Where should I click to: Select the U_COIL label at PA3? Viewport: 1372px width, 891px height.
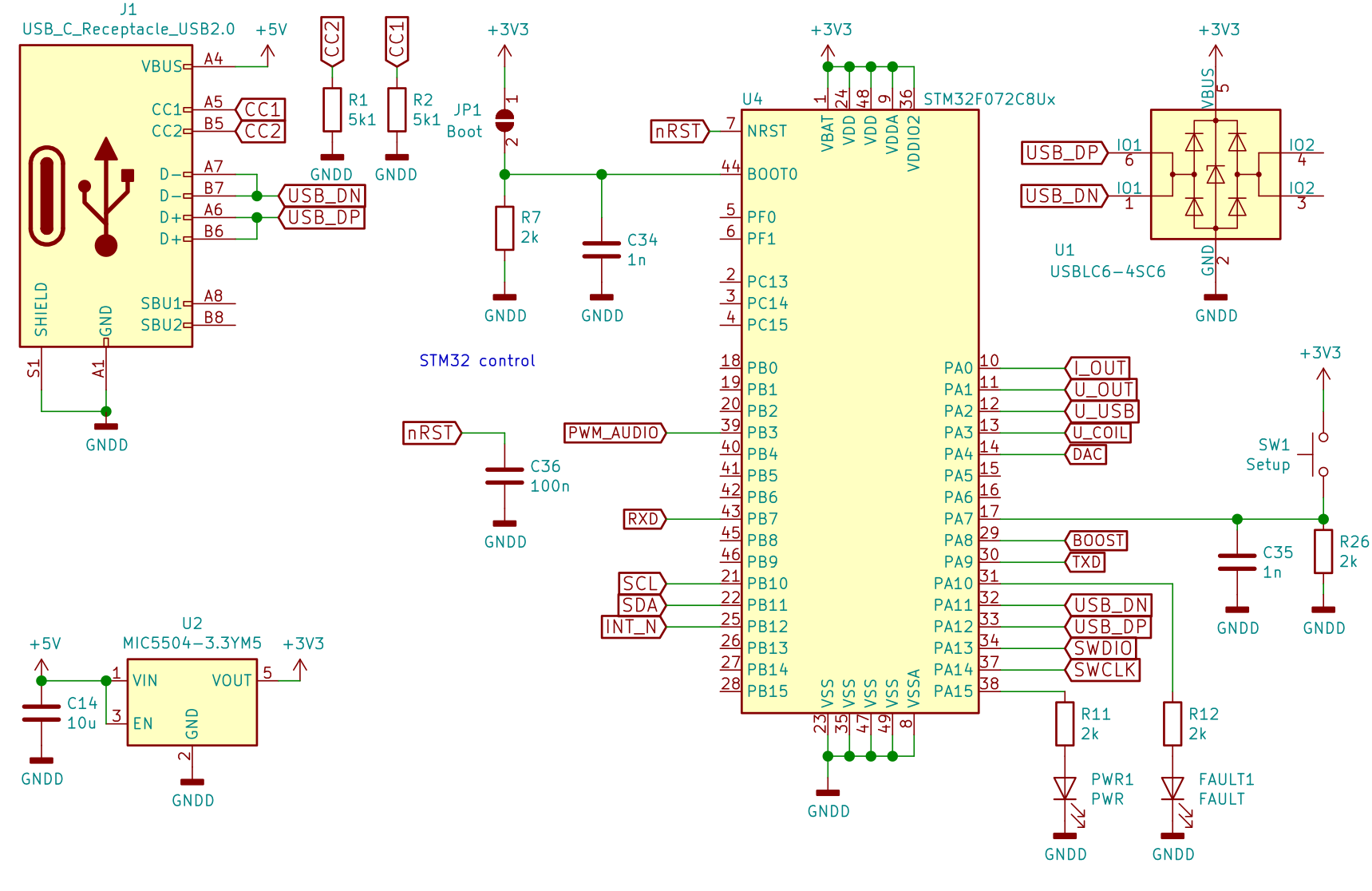click(1098, 433)
